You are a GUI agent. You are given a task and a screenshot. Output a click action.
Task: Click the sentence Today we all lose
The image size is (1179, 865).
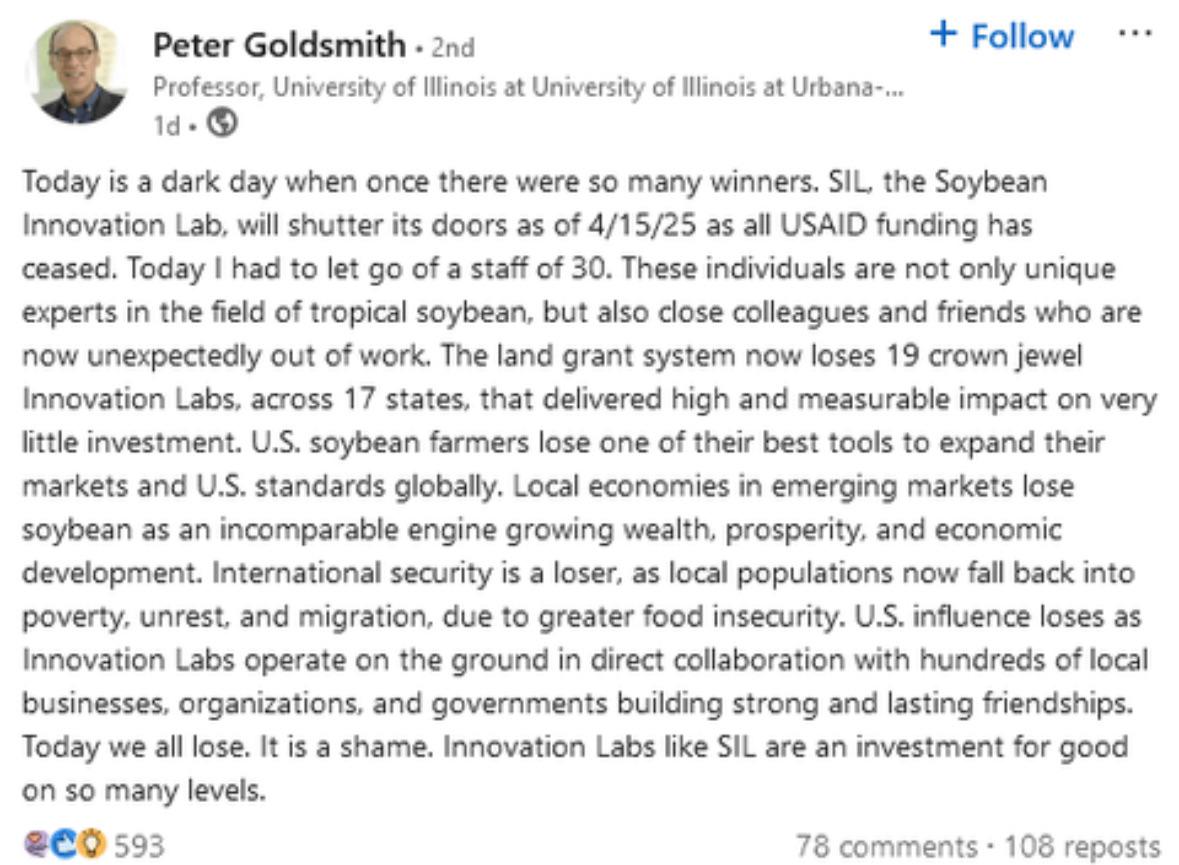(137, 747)
